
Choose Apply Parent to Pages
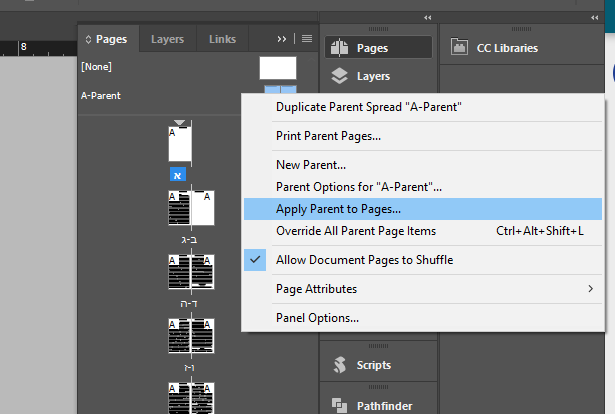click(x=338, y=209)
